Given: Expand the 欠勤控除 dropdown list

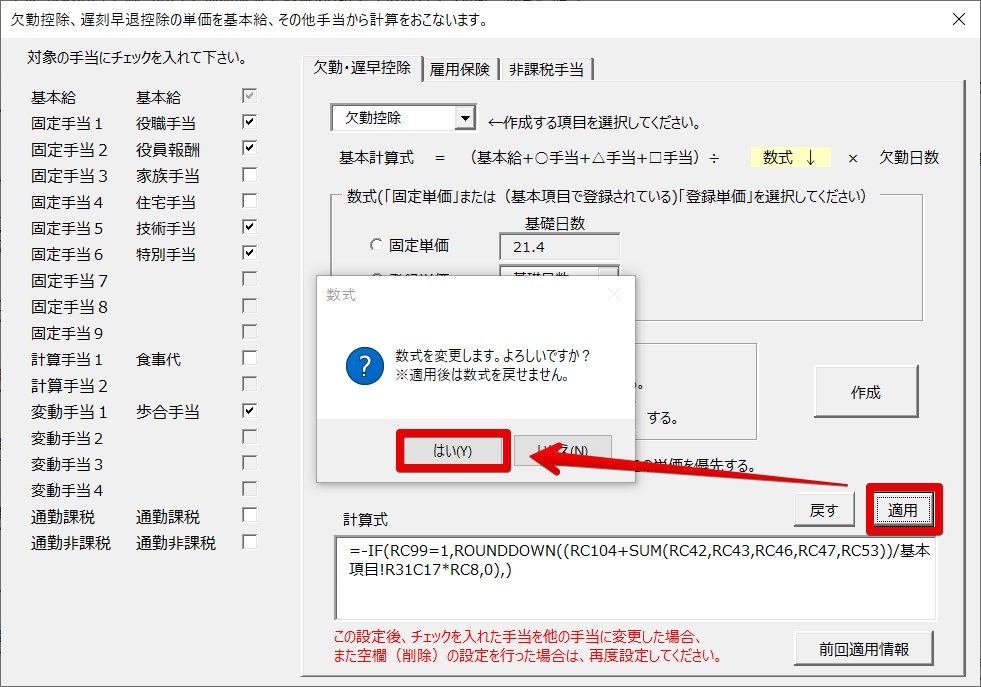Looking at the screenshot, I should (464, 119).
